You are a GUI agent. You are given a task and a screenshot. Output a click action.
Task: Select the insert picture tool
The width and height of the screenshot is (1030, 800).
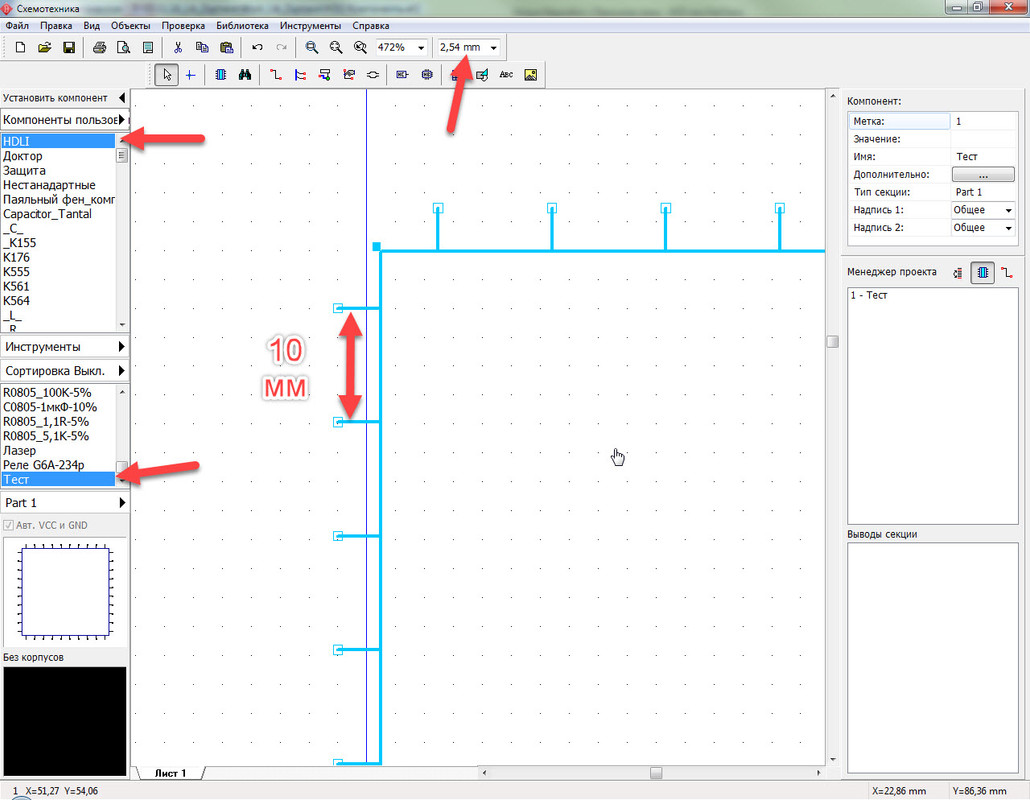[531, 75]
